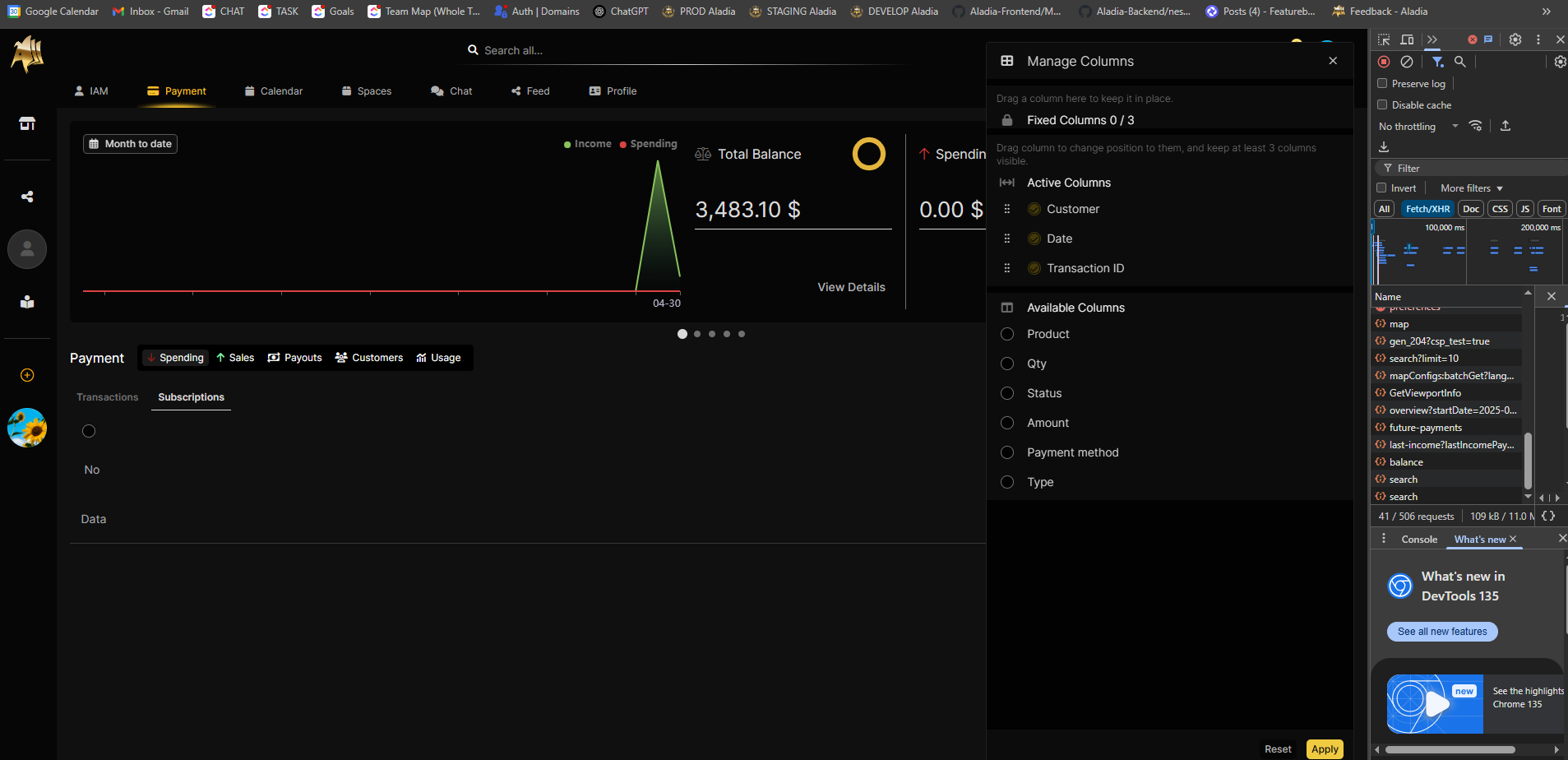The width and height of the screenshot is (1568, 760).
Task: Open DevTools settings gear icon
Action: click(x=1515, y=39)
